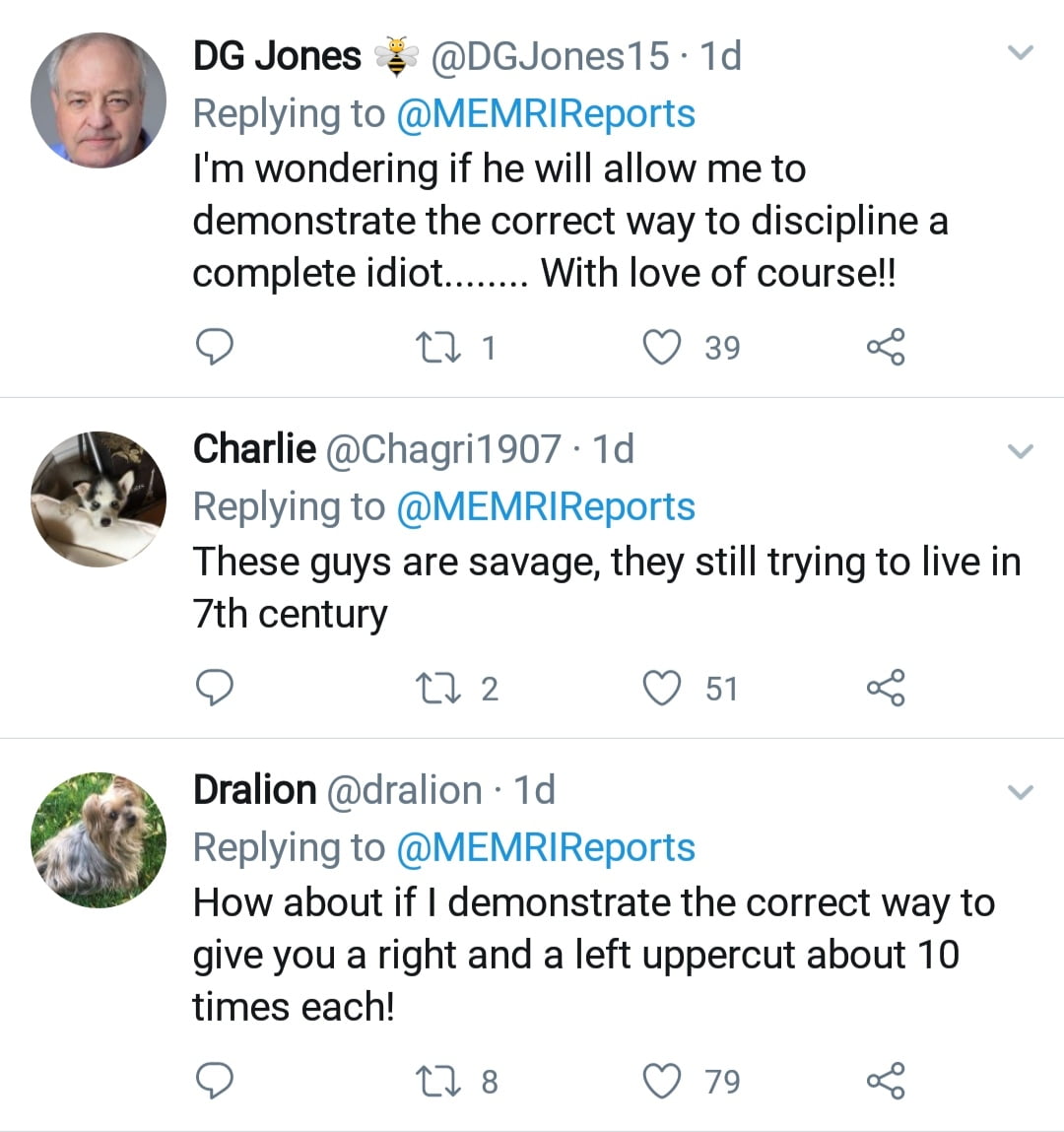Open dropdown menu on Charlie's tweet
1064x1132 pixels.
click(x=1022, y=452)
